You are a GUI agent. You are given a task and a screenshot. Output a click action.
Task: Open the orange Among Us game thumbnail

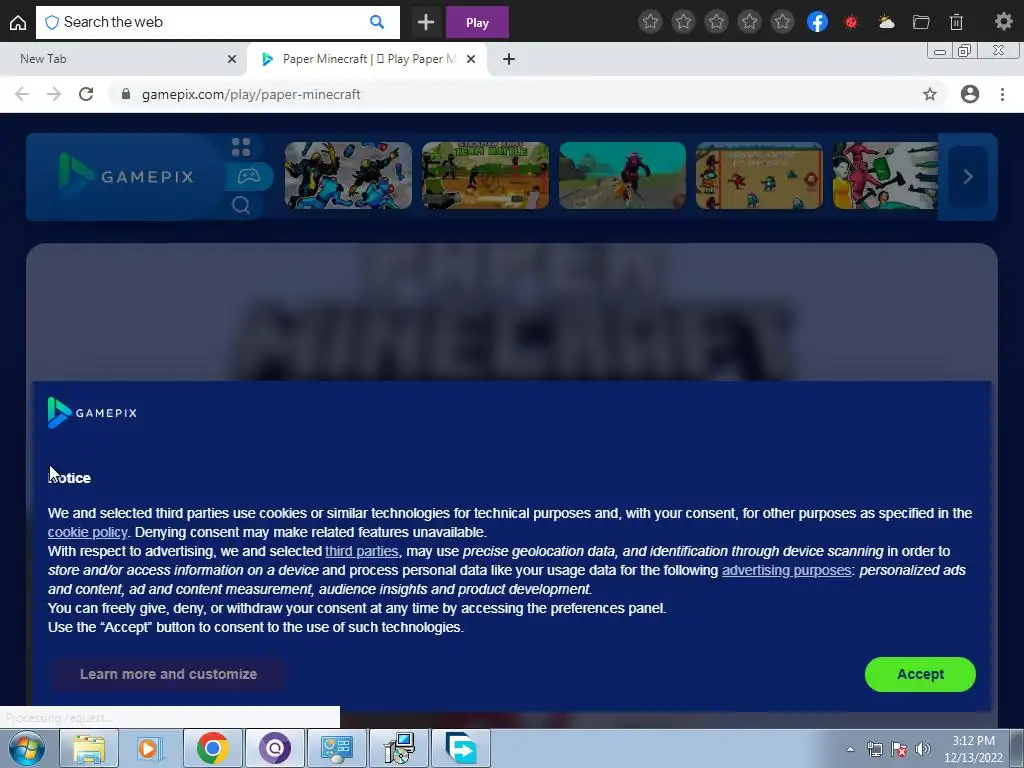(x=759, y=176)
